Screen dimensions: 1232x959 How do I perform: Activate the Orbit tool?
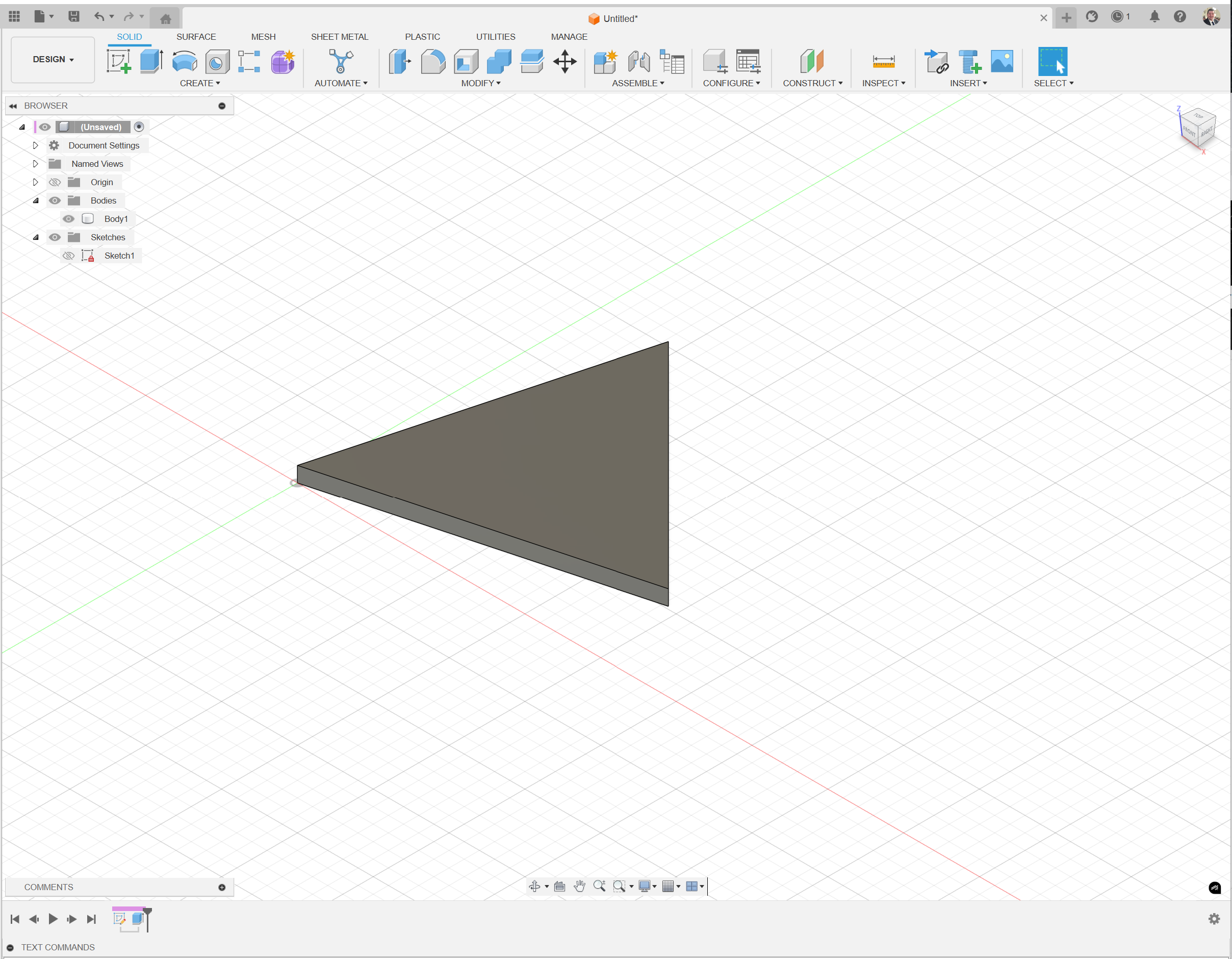pyautogui.click(x=535, y=886)
